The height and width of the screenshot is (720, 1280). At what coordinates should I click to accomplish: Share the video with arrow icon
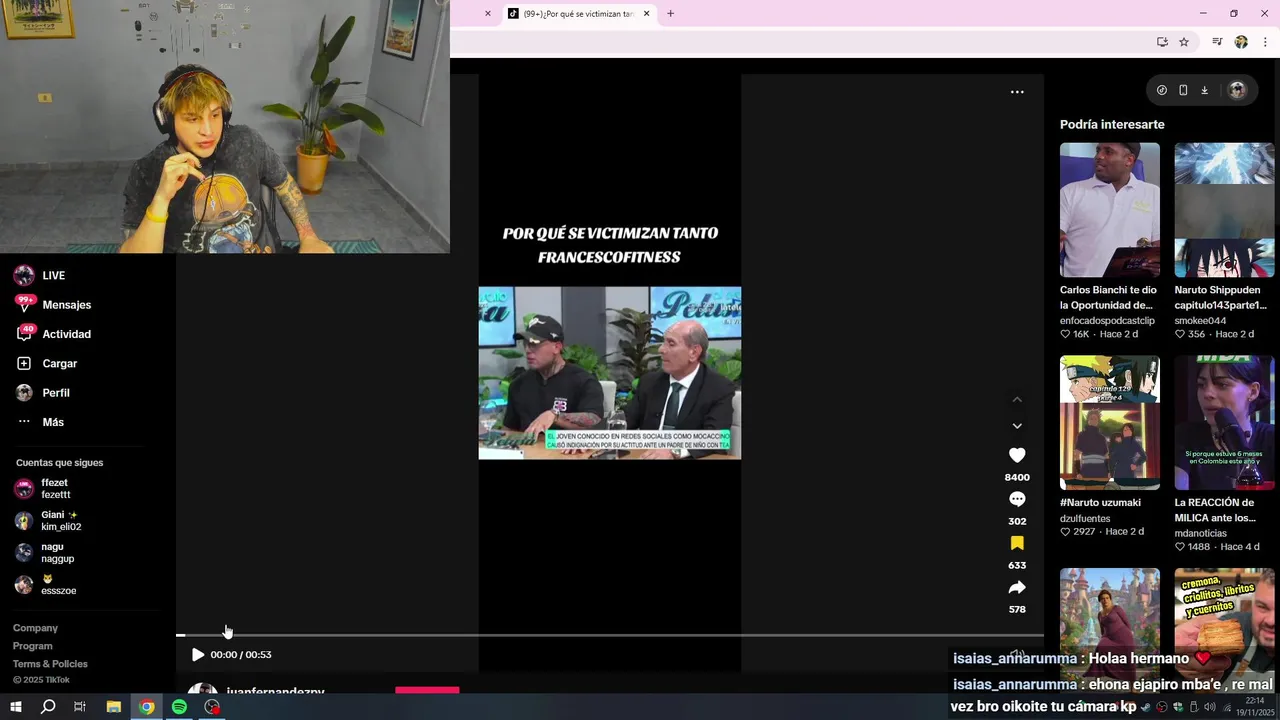[x=1017, y=587]
